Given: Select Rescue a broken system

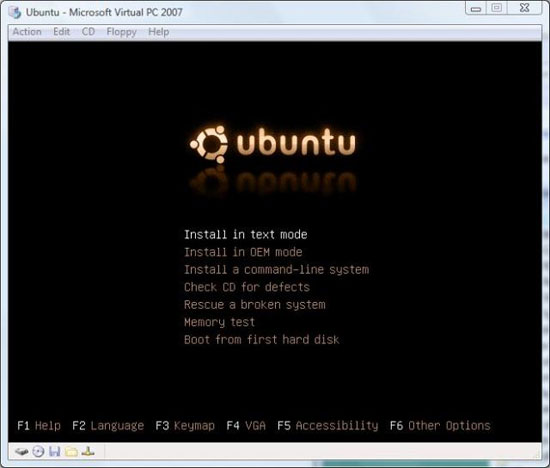Looking at the screenshot, I should point(255,305).
